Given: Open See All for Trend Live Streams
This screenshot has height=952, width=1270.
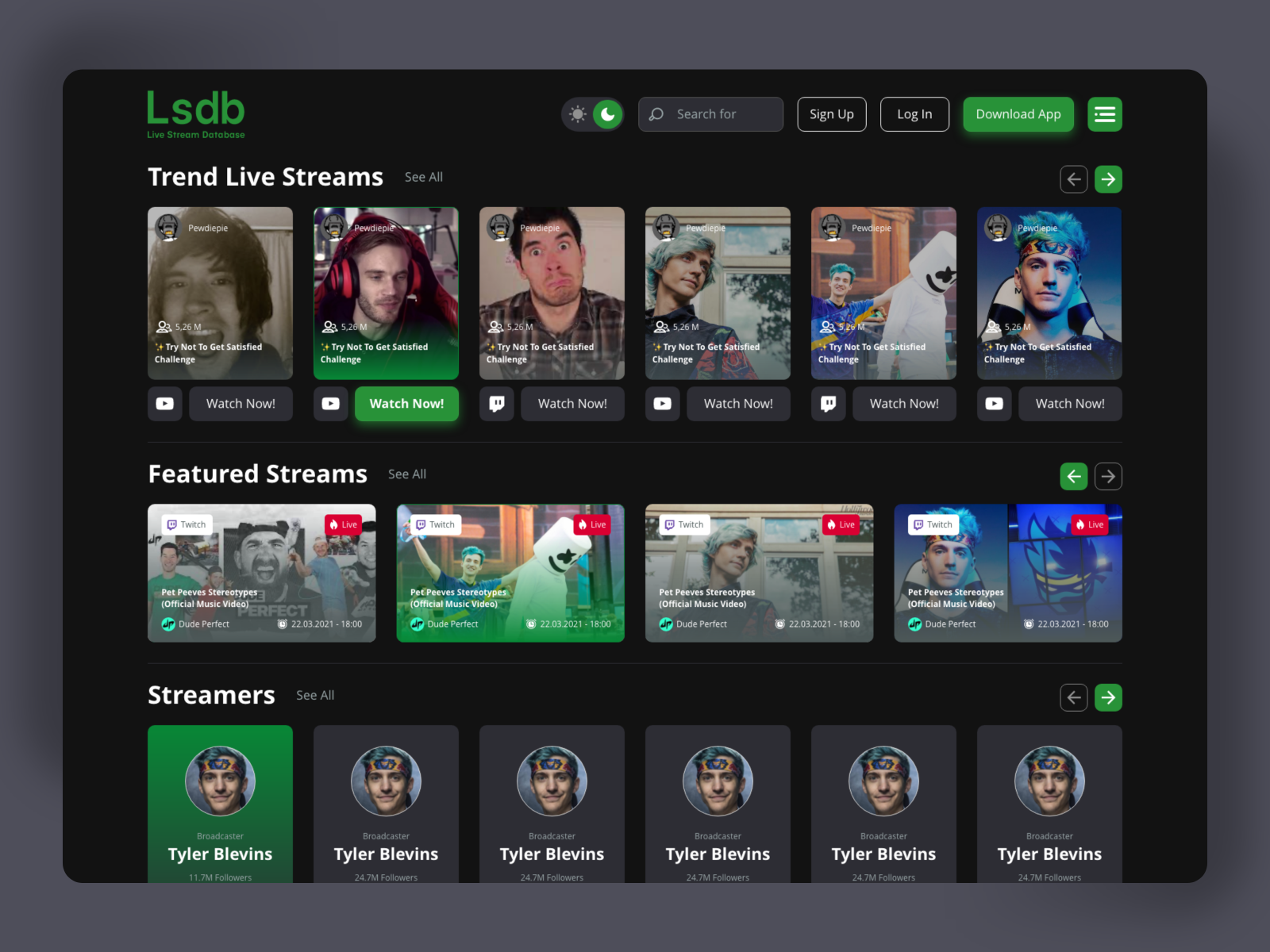Looking at the screenshot, I should tap(423, 177).
